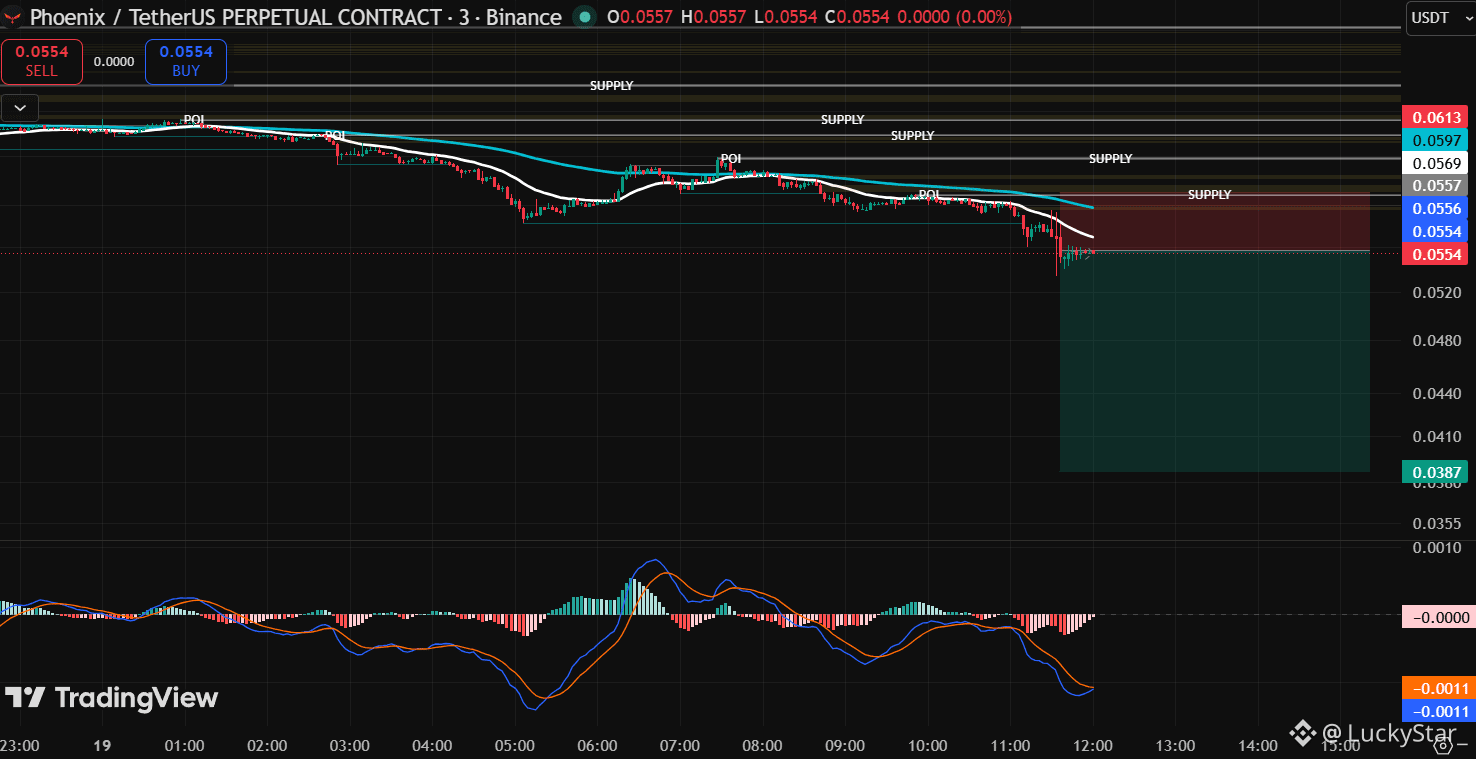
Task: Select the red 0.0613 price label
Action: coord(1437,117)
